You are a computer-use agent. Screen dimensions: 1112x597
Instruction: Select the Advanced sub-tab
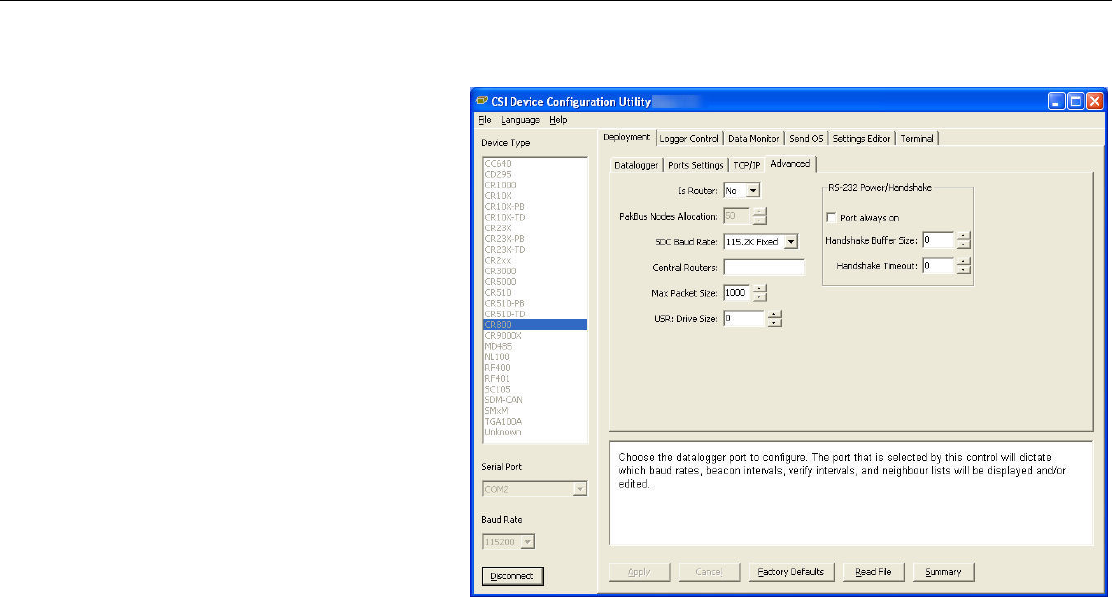coord(790,164)
